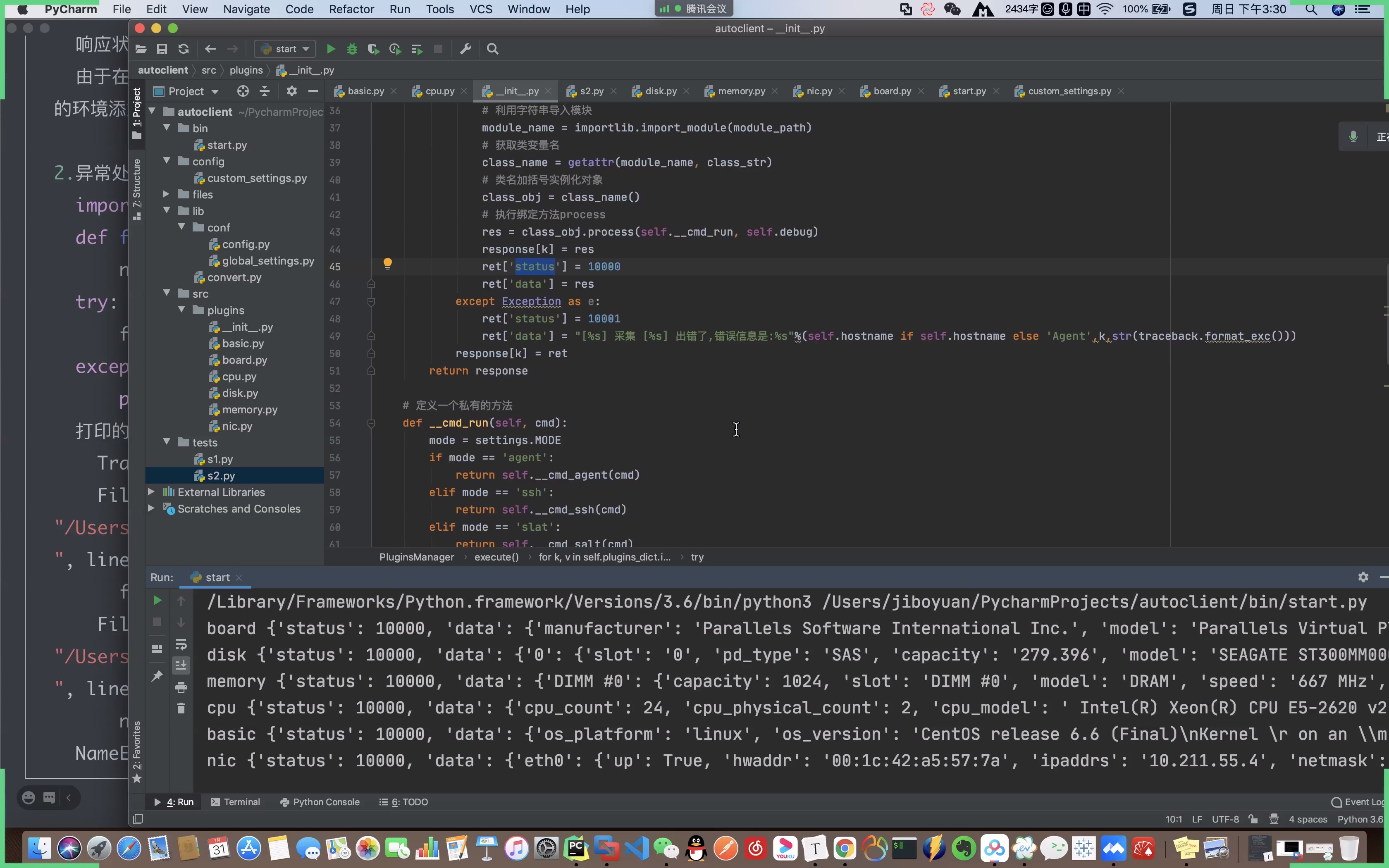Toggle soft-wrap in the Run console
This screenshot has width=1389, height=868.
click(181, 644)
